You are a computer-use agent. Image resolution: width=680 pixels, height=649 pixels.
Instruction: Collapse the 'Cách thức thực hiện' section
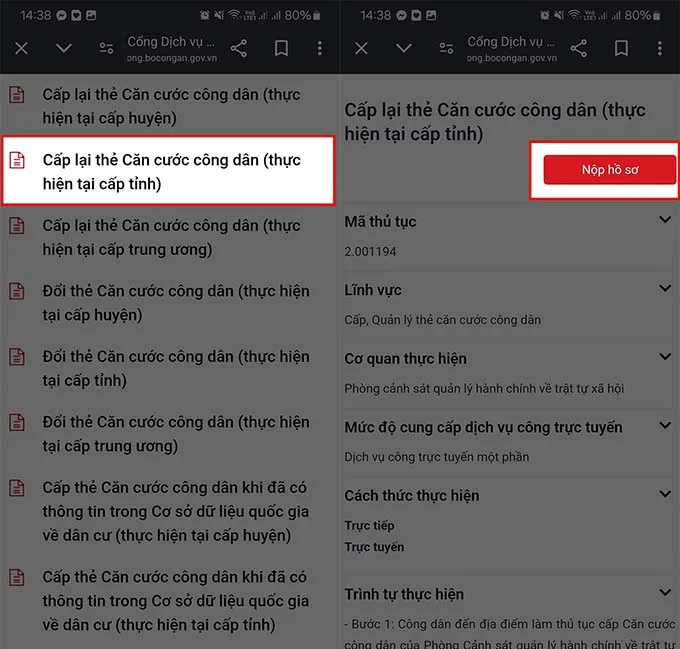665,494
